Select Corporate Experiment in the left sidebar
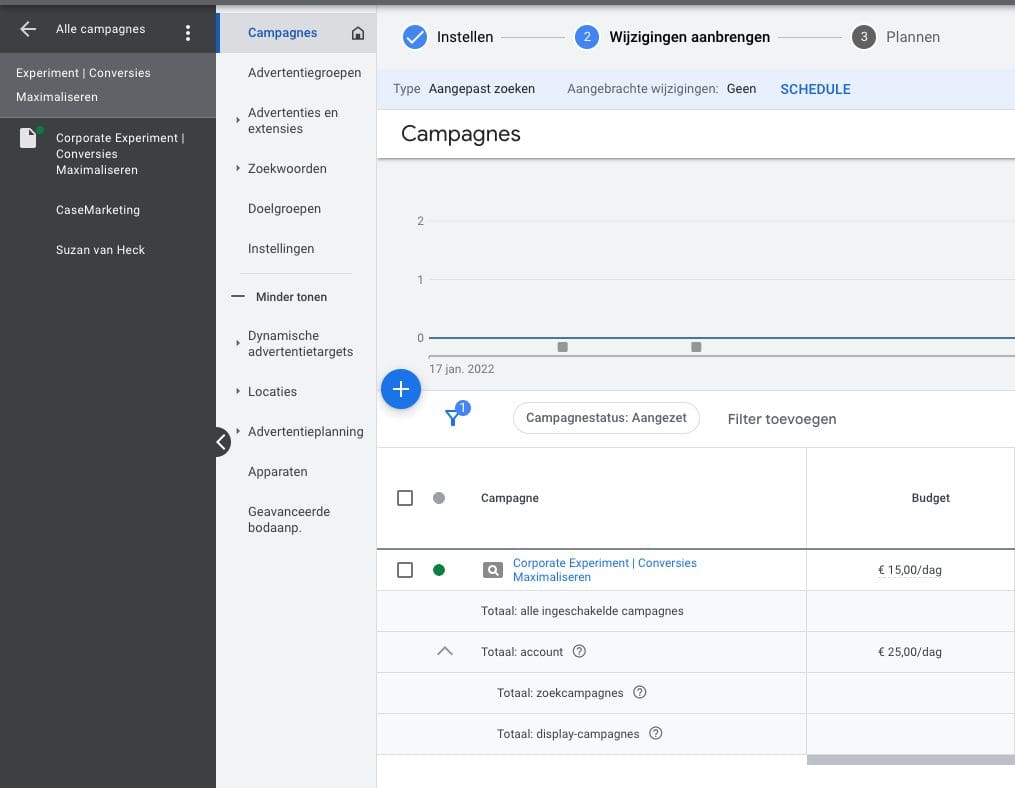Image resolution: width=1015 pixels, height=788 pixels. click(120, 154)
